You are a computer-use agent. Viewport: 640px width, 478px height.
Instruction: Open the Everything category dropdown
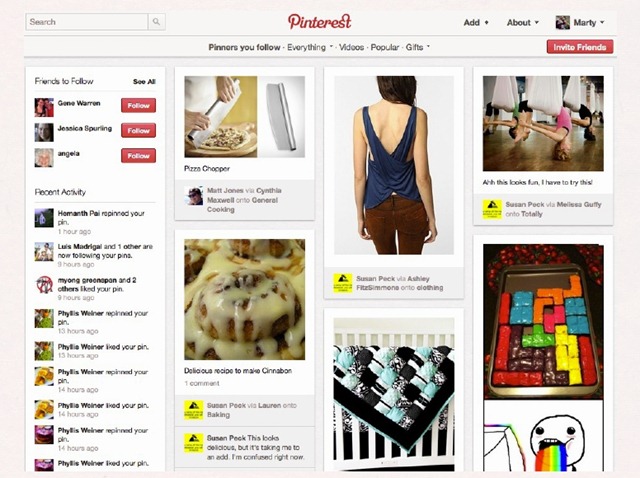pos(310,47)
